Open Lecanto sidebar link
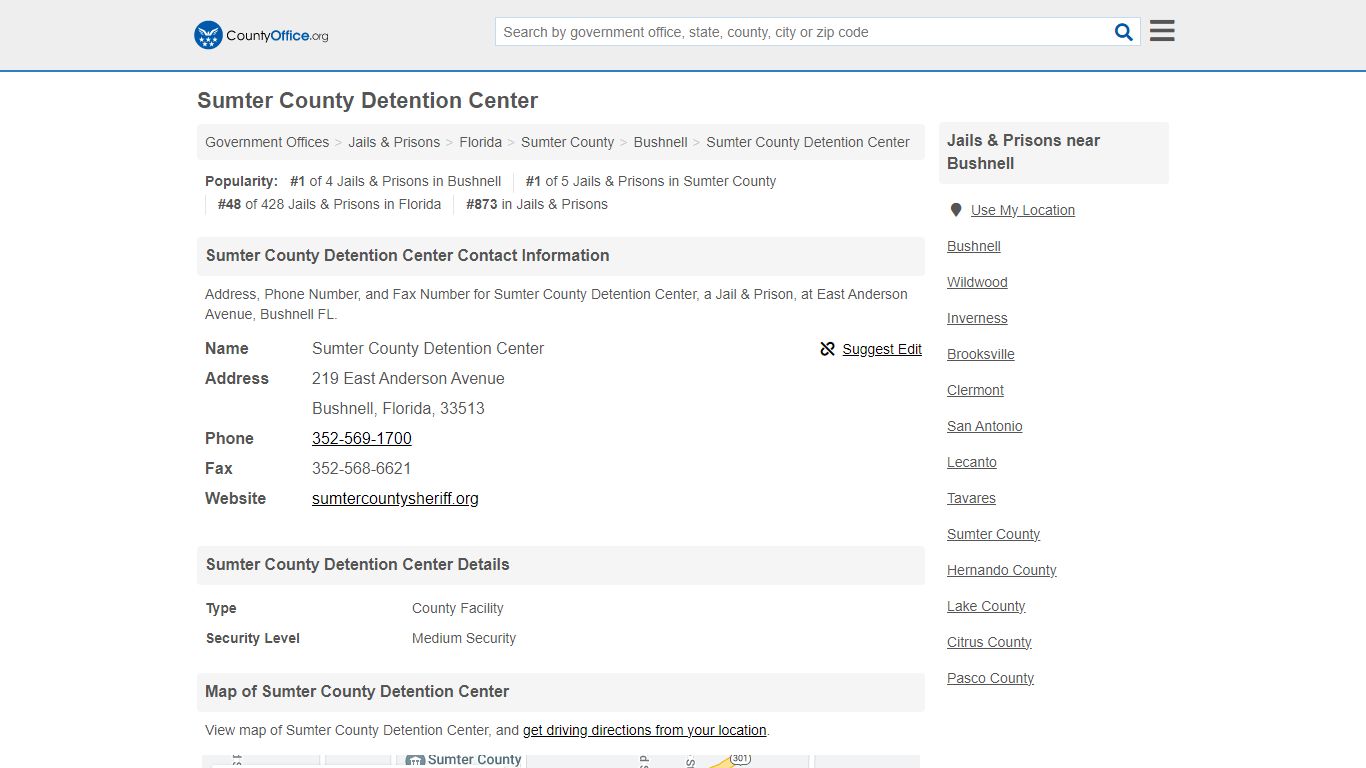 [972, 462]
